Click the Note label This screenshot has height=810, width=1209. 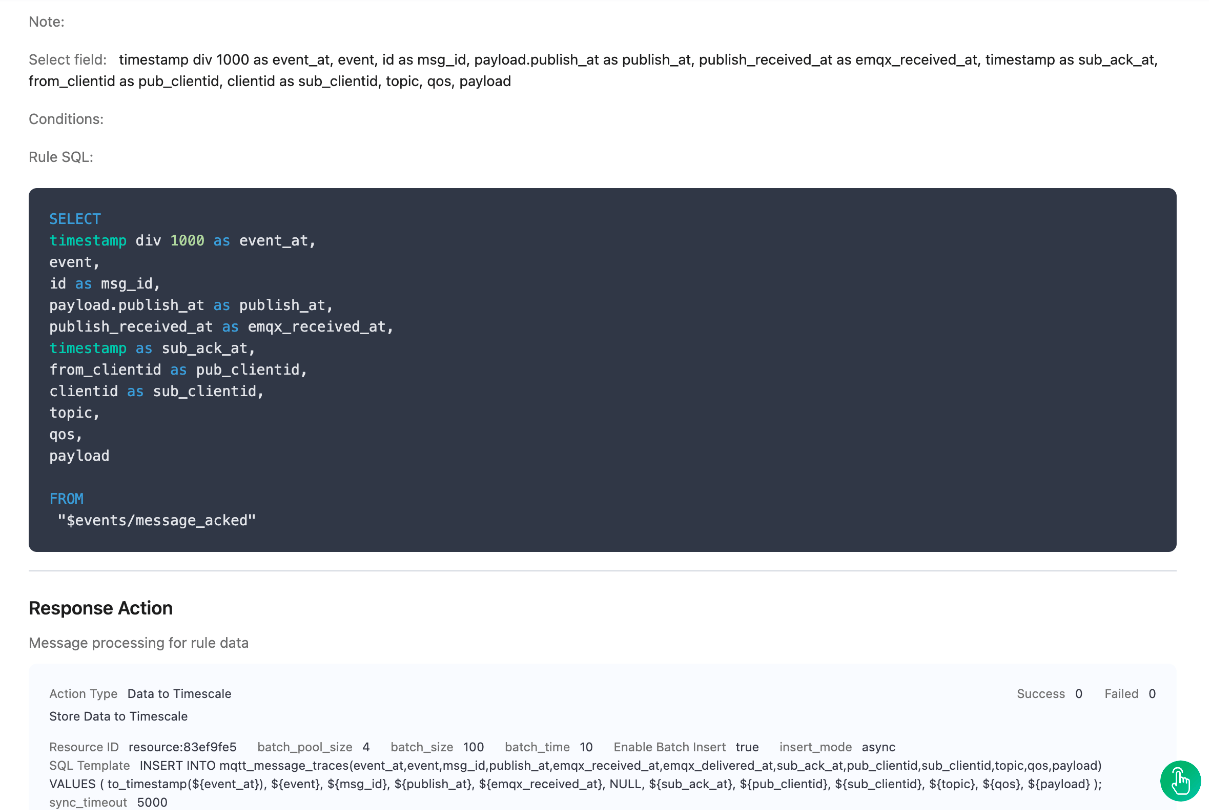47,21
